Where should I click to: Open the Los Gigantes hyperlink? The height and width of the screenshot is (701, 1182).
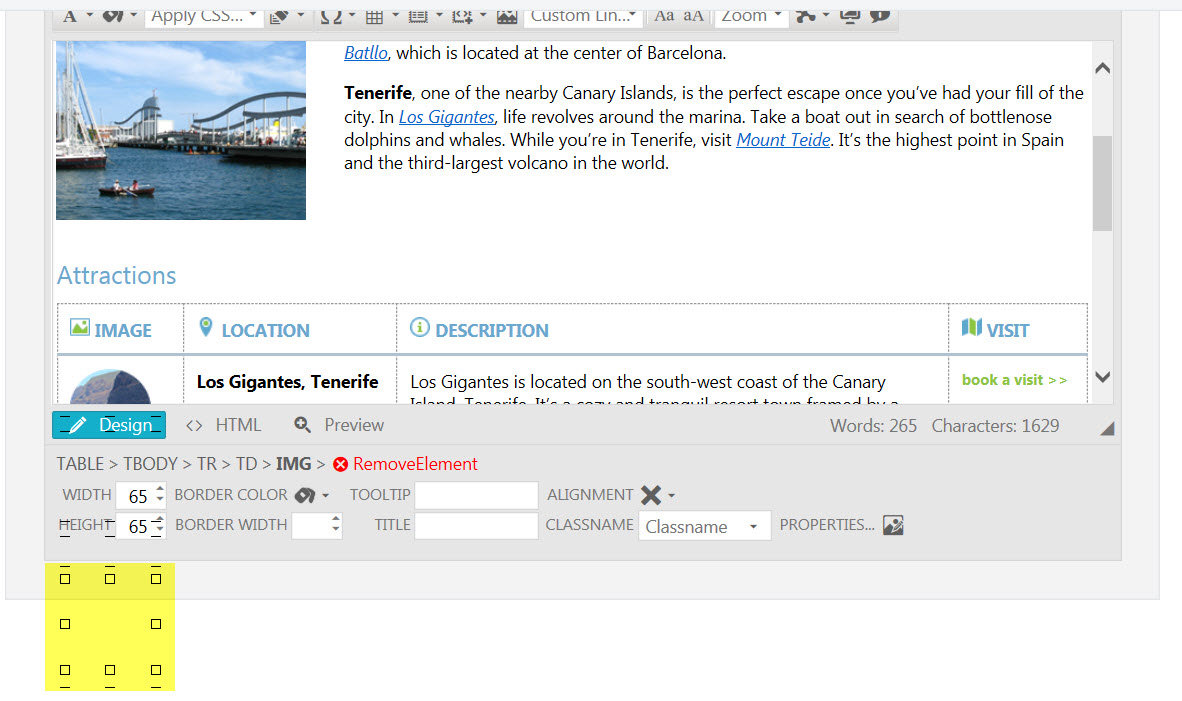pos(446,117)
